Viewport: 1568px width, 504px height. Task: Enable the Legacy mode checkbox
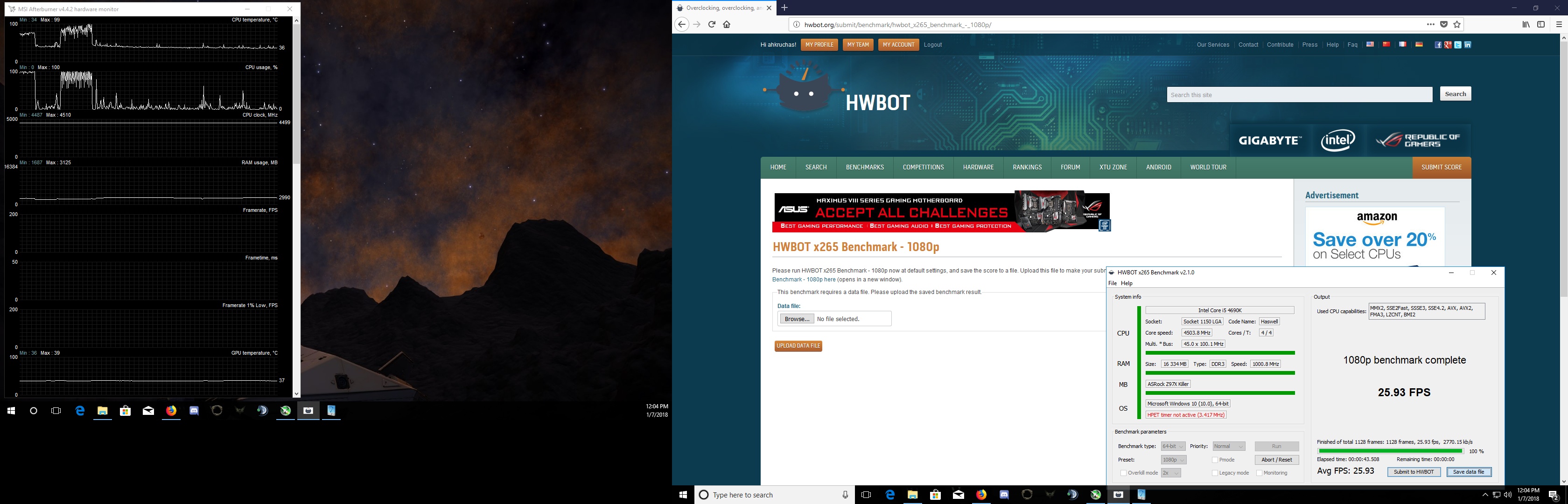[1215, 472]
